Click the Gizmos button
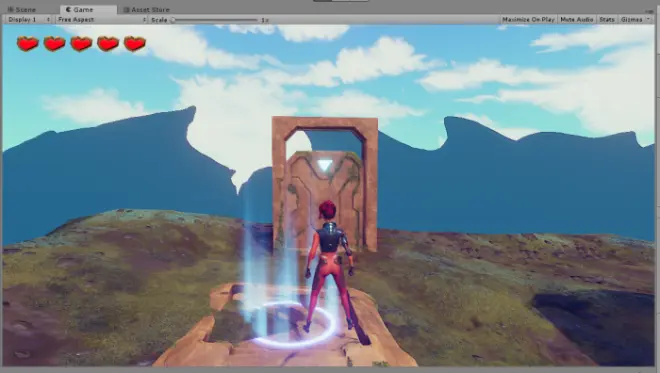 tap(631, 19)
